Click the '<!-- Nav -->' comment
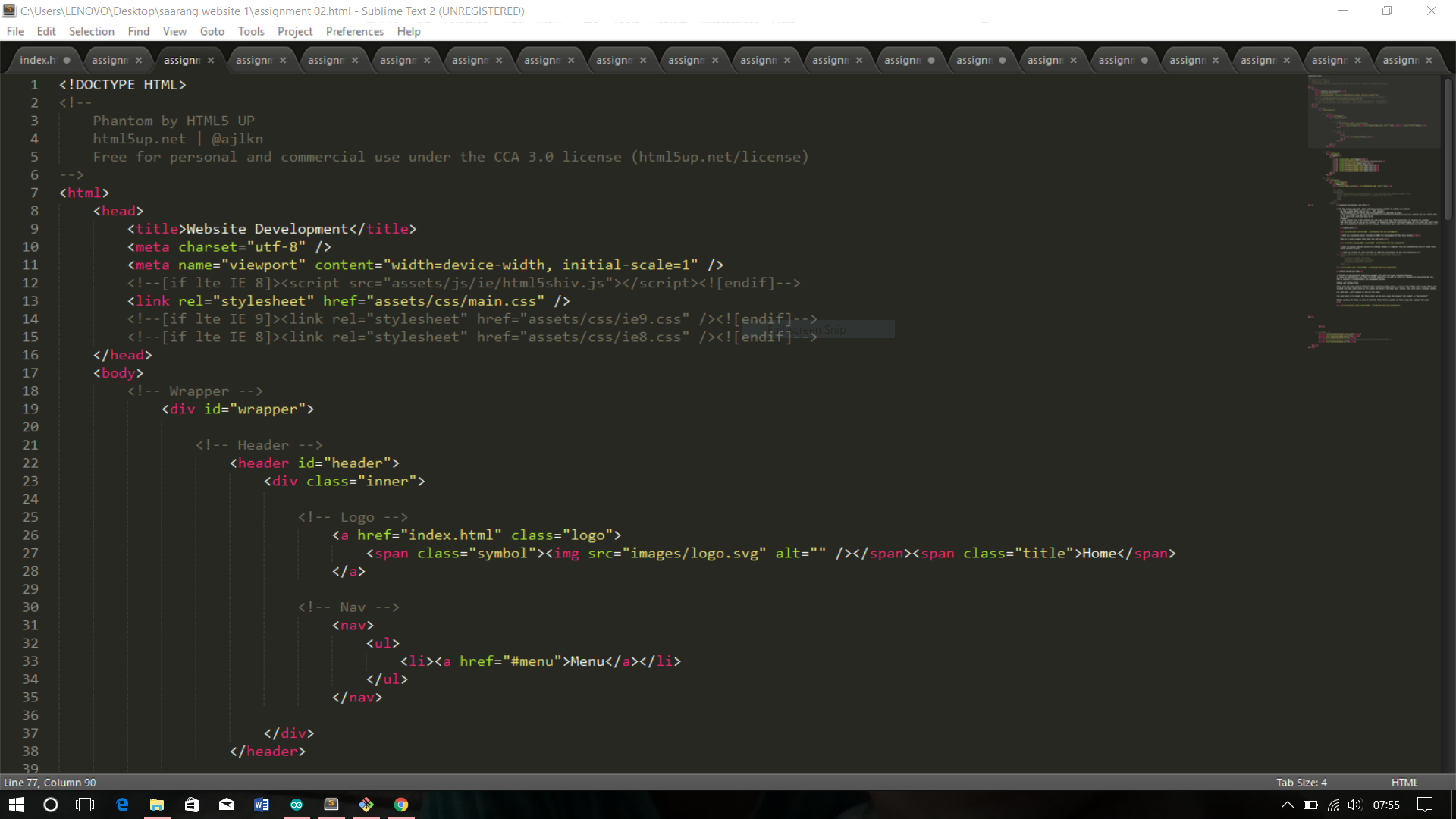Image resolution: width=1456 pixels, height=819 pixels. (x=349, y=607)
